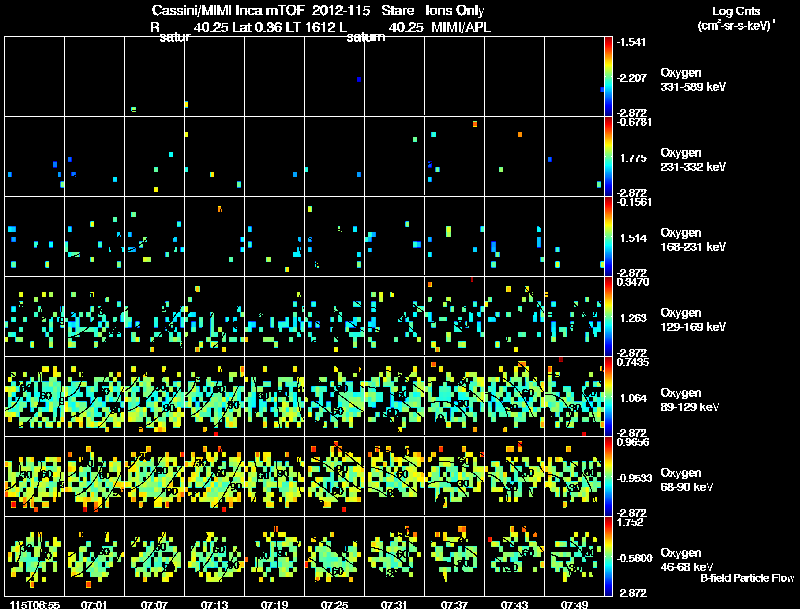Click the Oxygen 168-231 keV label

(x=693, y=240)
